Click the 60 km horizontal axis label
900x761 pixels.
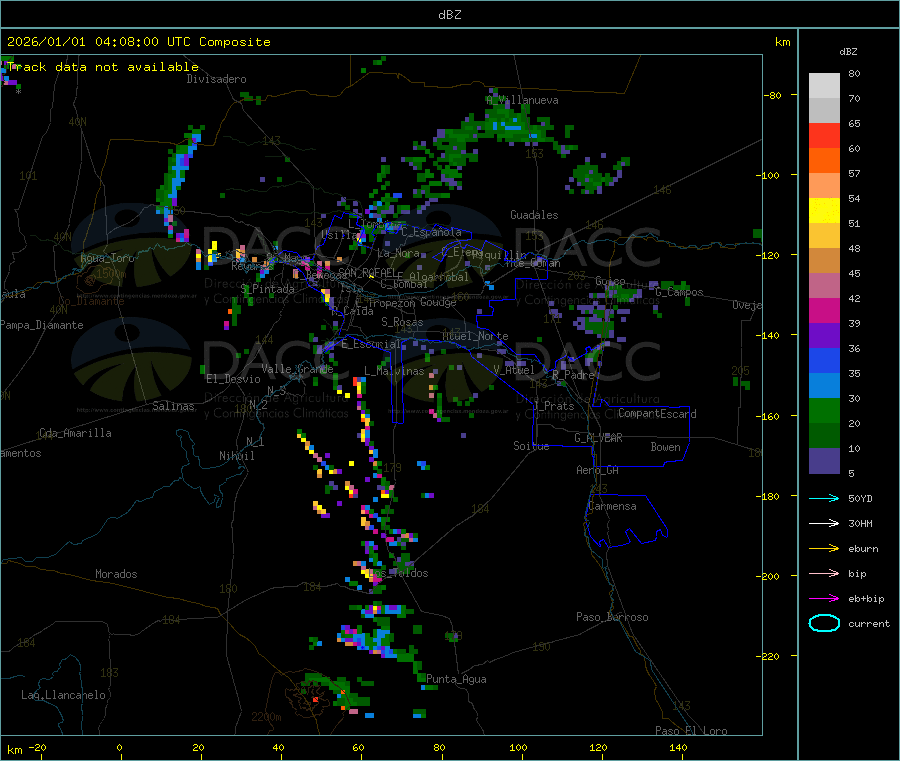[x=358, y=747]
